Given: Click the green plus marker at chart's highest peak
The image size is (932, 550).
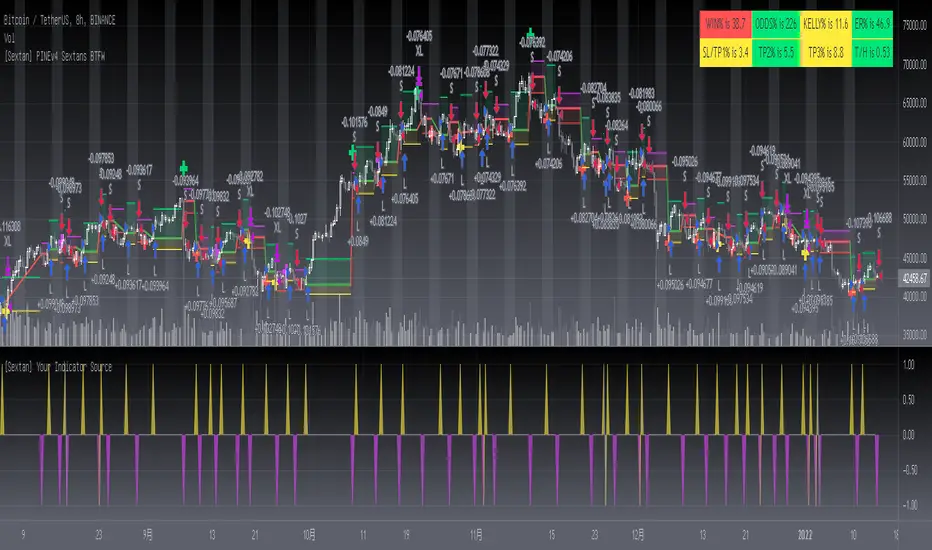Looking at the screenshot, I should 530,32.
